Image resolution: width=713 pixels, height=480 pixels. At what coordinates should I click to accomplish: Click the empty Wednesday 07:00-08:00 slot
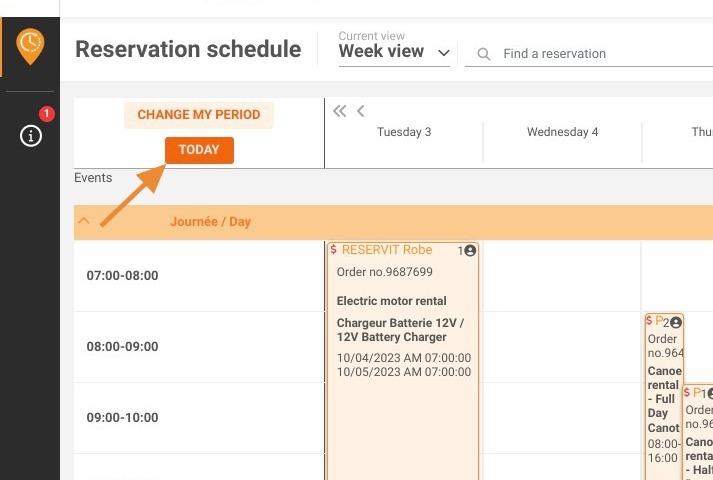562,276
